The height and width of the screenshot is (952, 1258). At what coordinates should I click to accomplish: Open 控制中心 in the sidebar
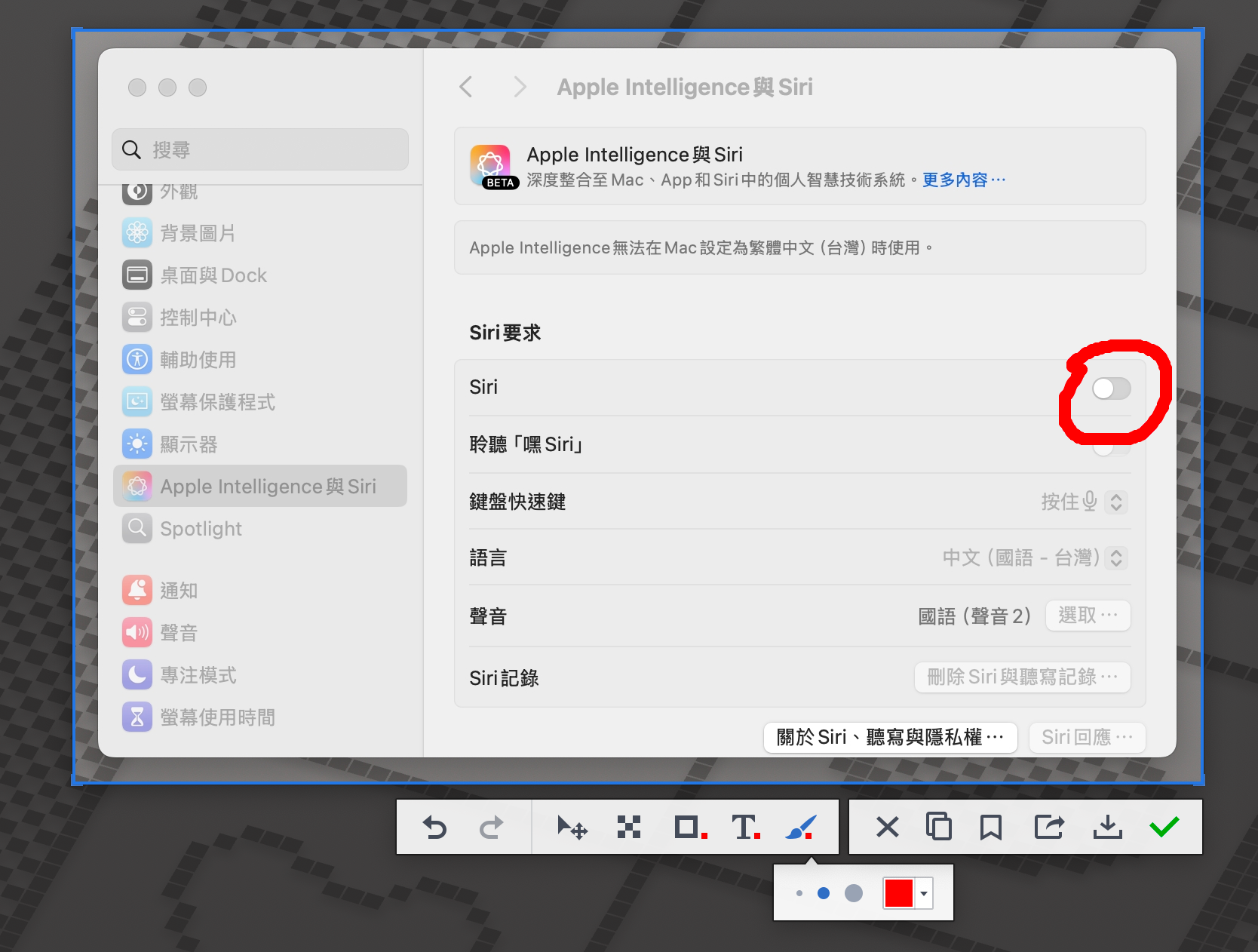pyautogui.click(x=198, y=318)
